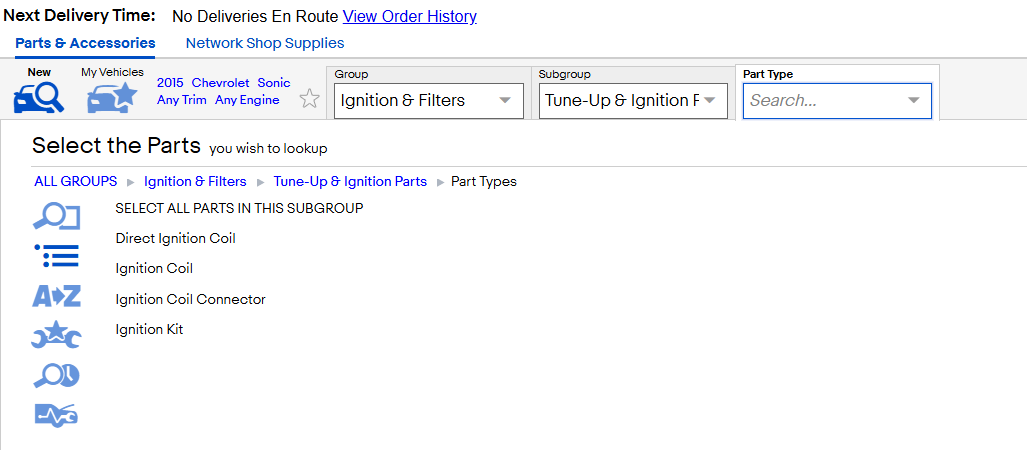The image size is (1027, 450).
Task: Expand the Subgroup dropdown arrow
Action: 709,100
